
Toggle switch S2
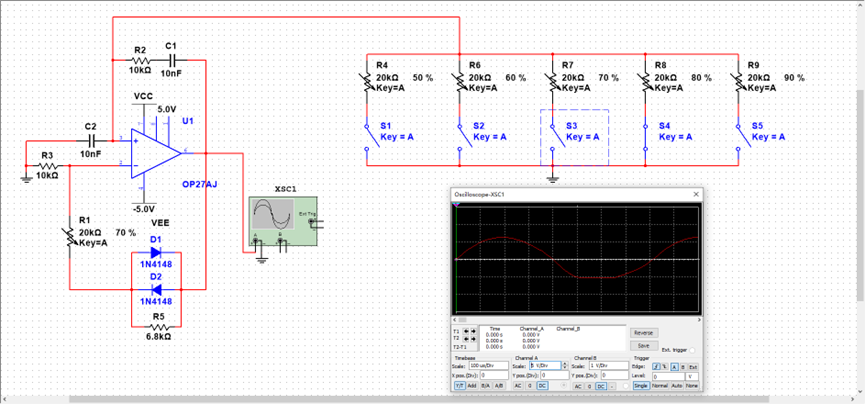464,136
